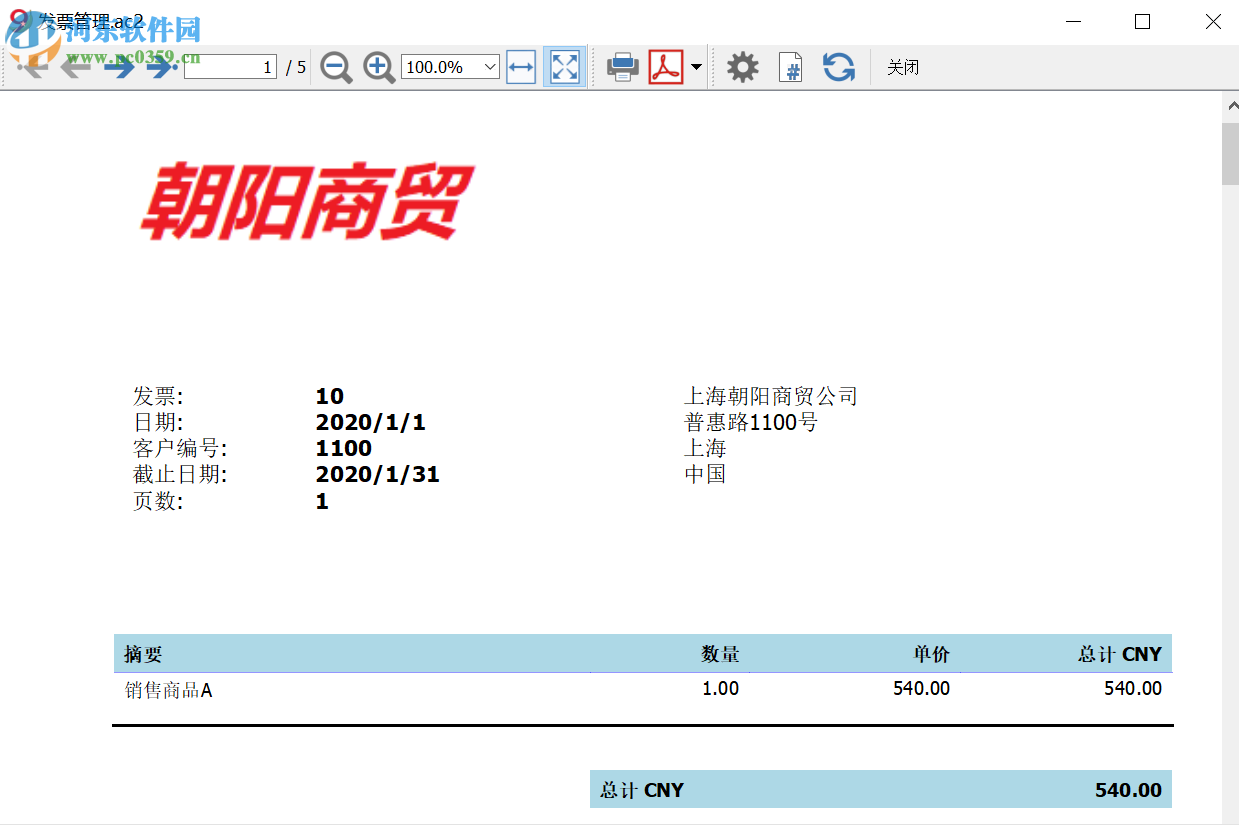Go to the first page

tap(33, 67)
